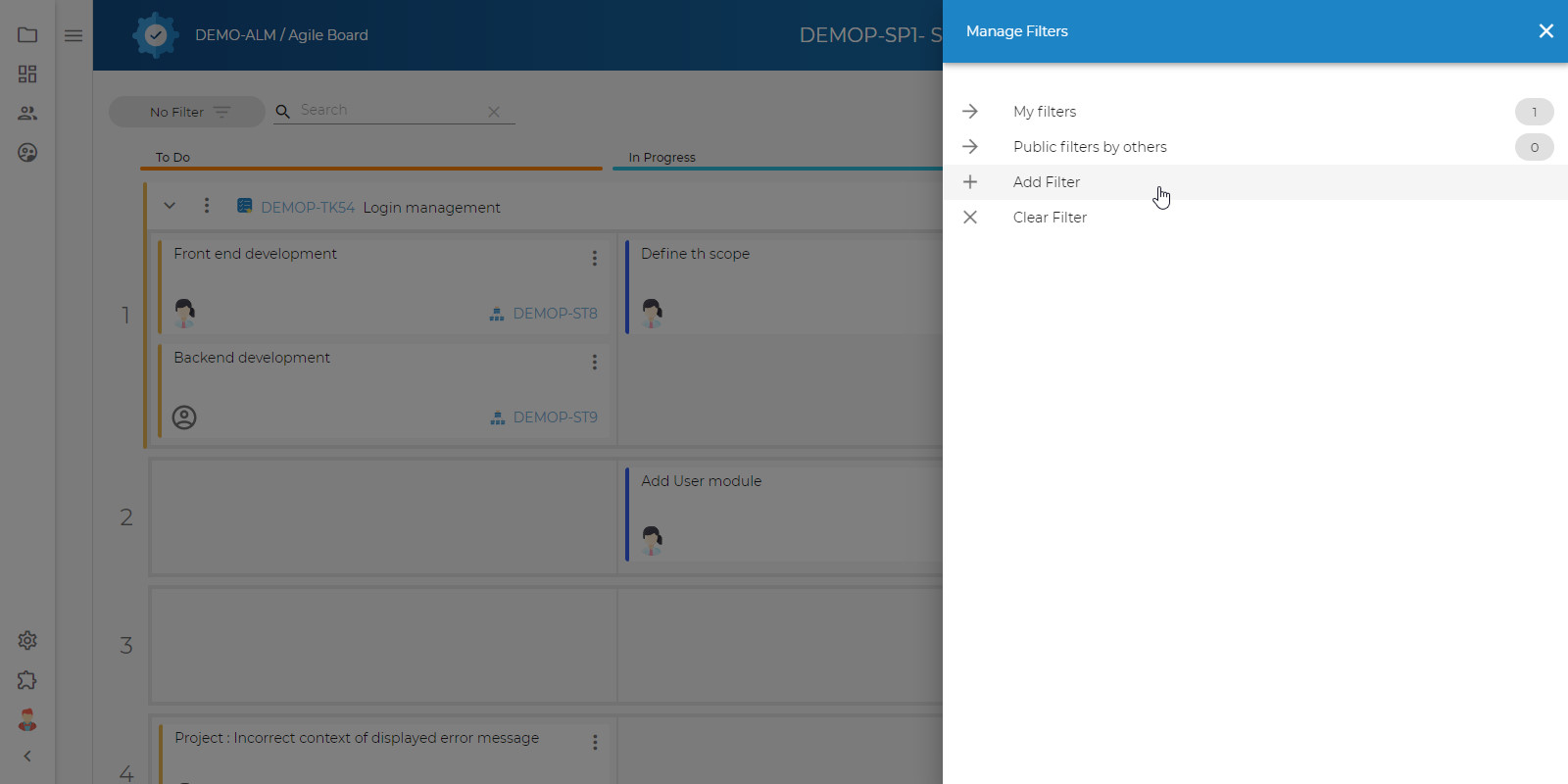Screen dimensions: 1568x784
Task: Close the Manage Filters panel
Action: click(x=1546, y=31)
